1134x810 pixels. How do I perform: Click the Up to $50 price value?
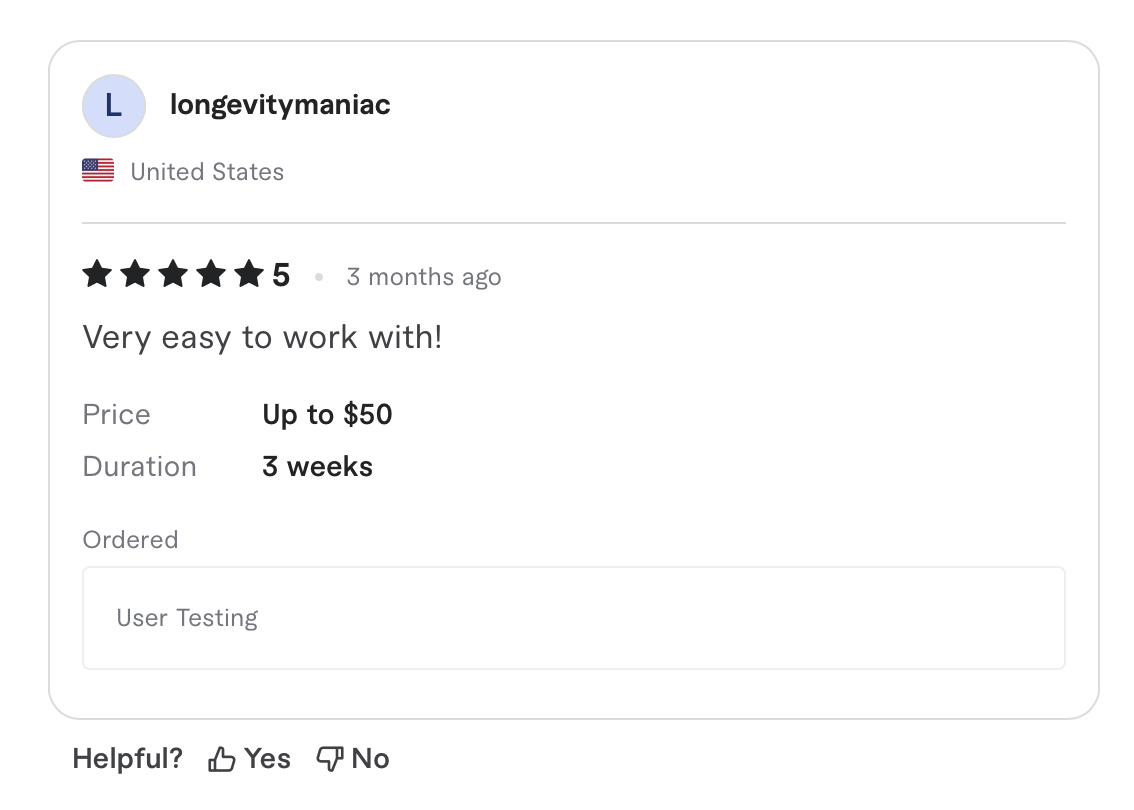coord(327,413)
